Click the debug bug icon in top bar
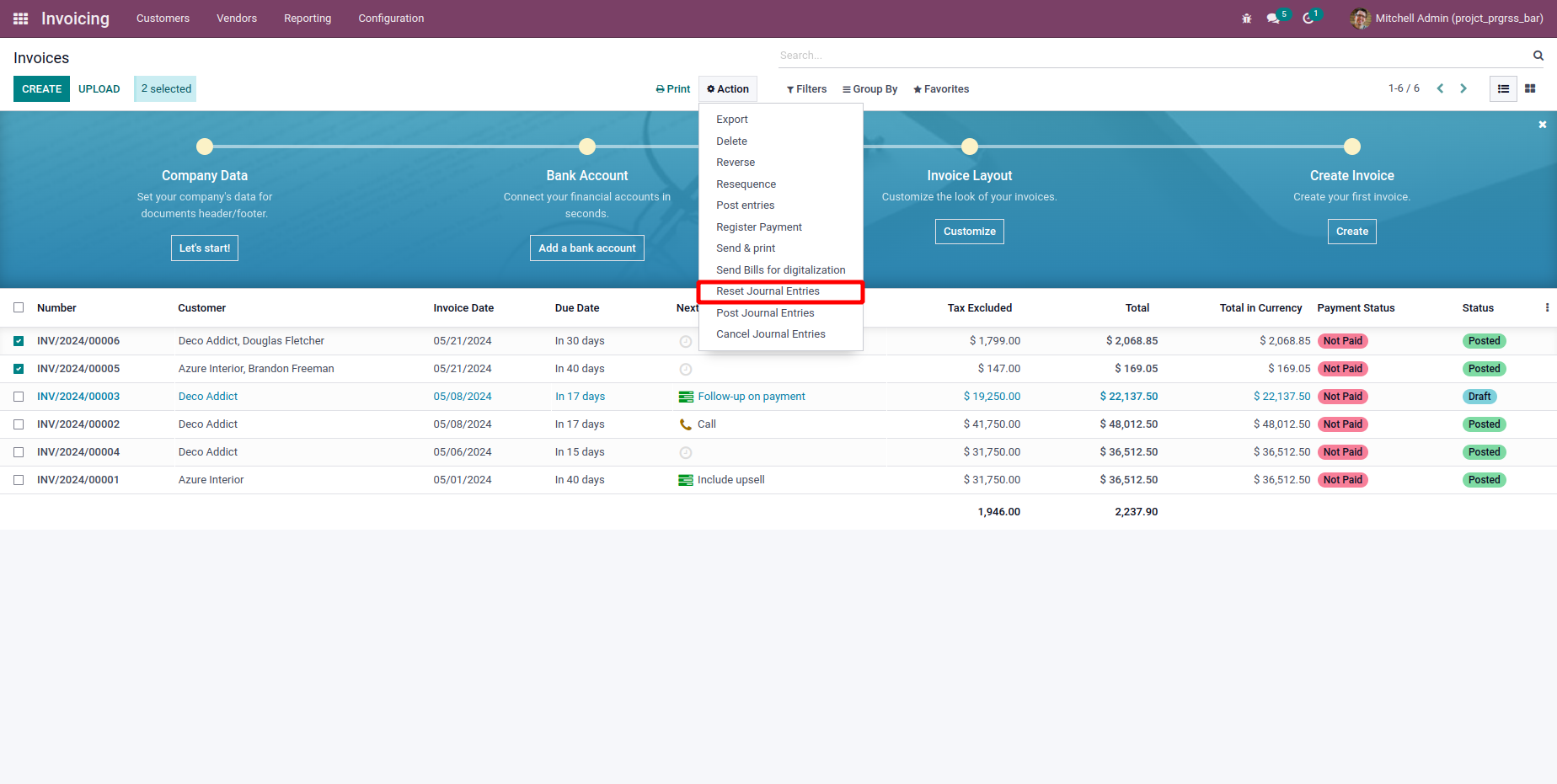This screenshot has width=1557, height=784. click(1247, 19)
